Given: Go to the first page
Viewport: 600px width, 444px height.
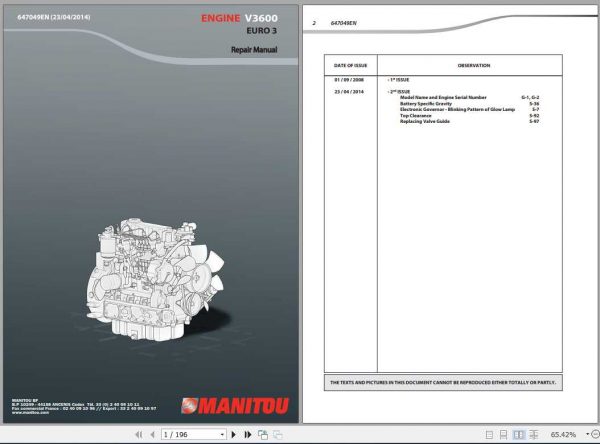Looking at the screenshot, I should [x=139, y=434].
